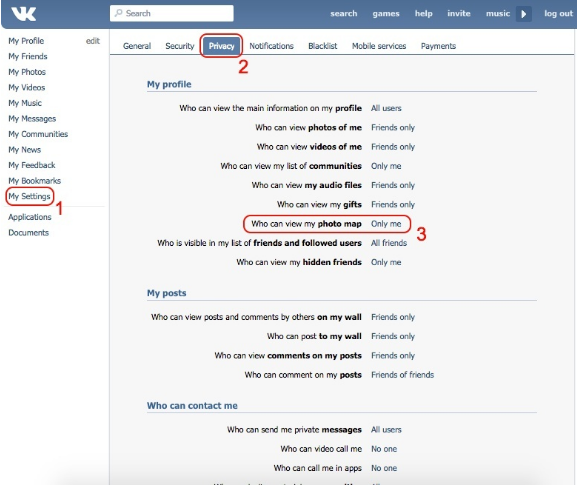Change 'No one' for video call setting

384,449
